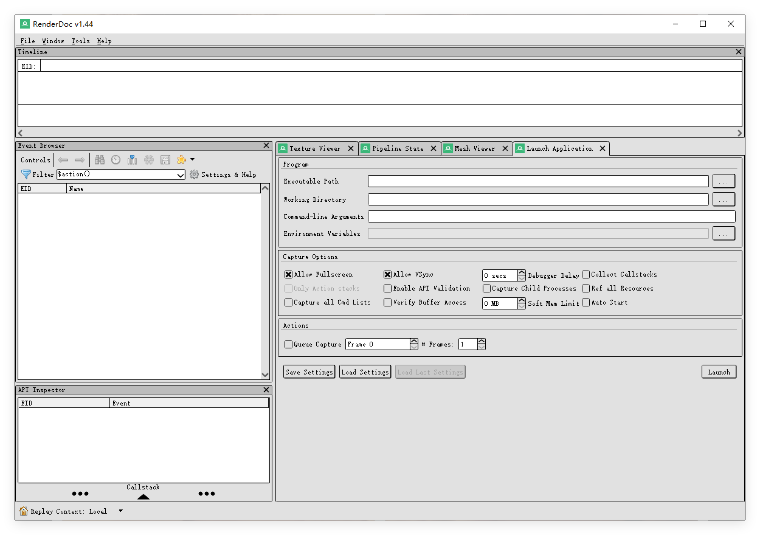Viewport: 760px width, 535px height.
Task: Click the Timeline scroll right arrow
Action: [739, 133]
